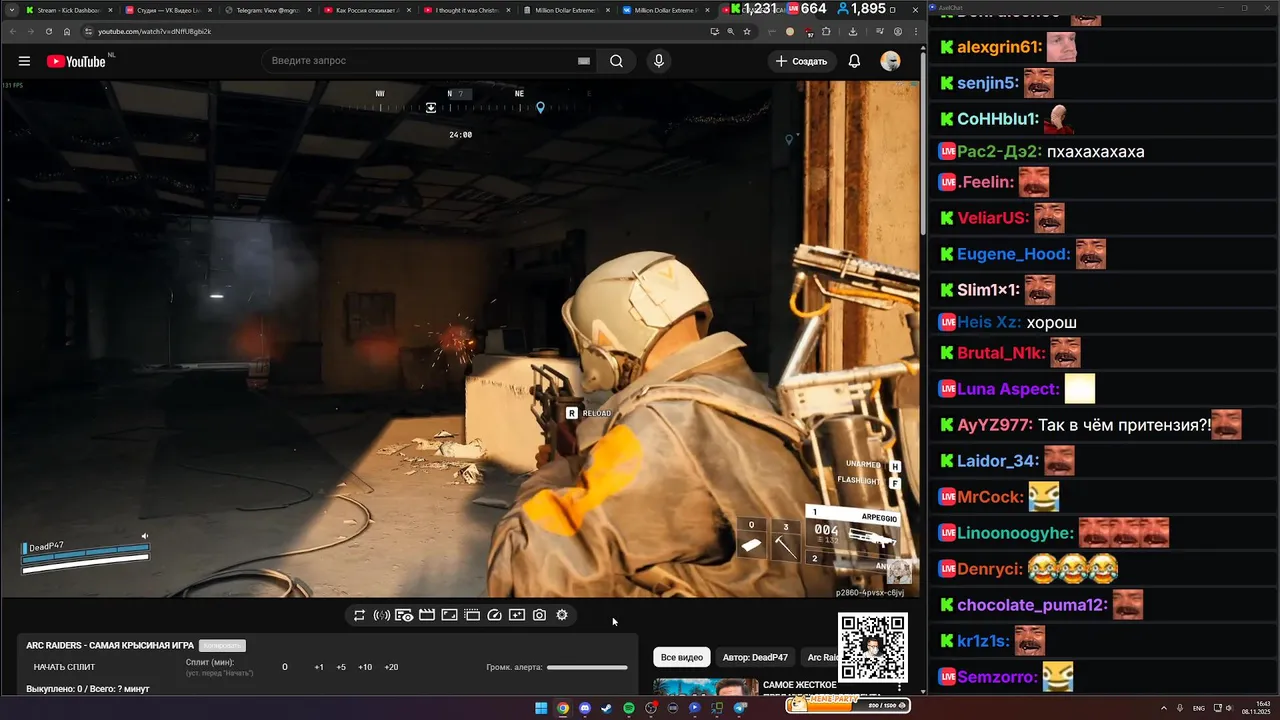The image size is (1280, 720).
Task: Click the browser back arrow
Action: [x=13, y=31]
